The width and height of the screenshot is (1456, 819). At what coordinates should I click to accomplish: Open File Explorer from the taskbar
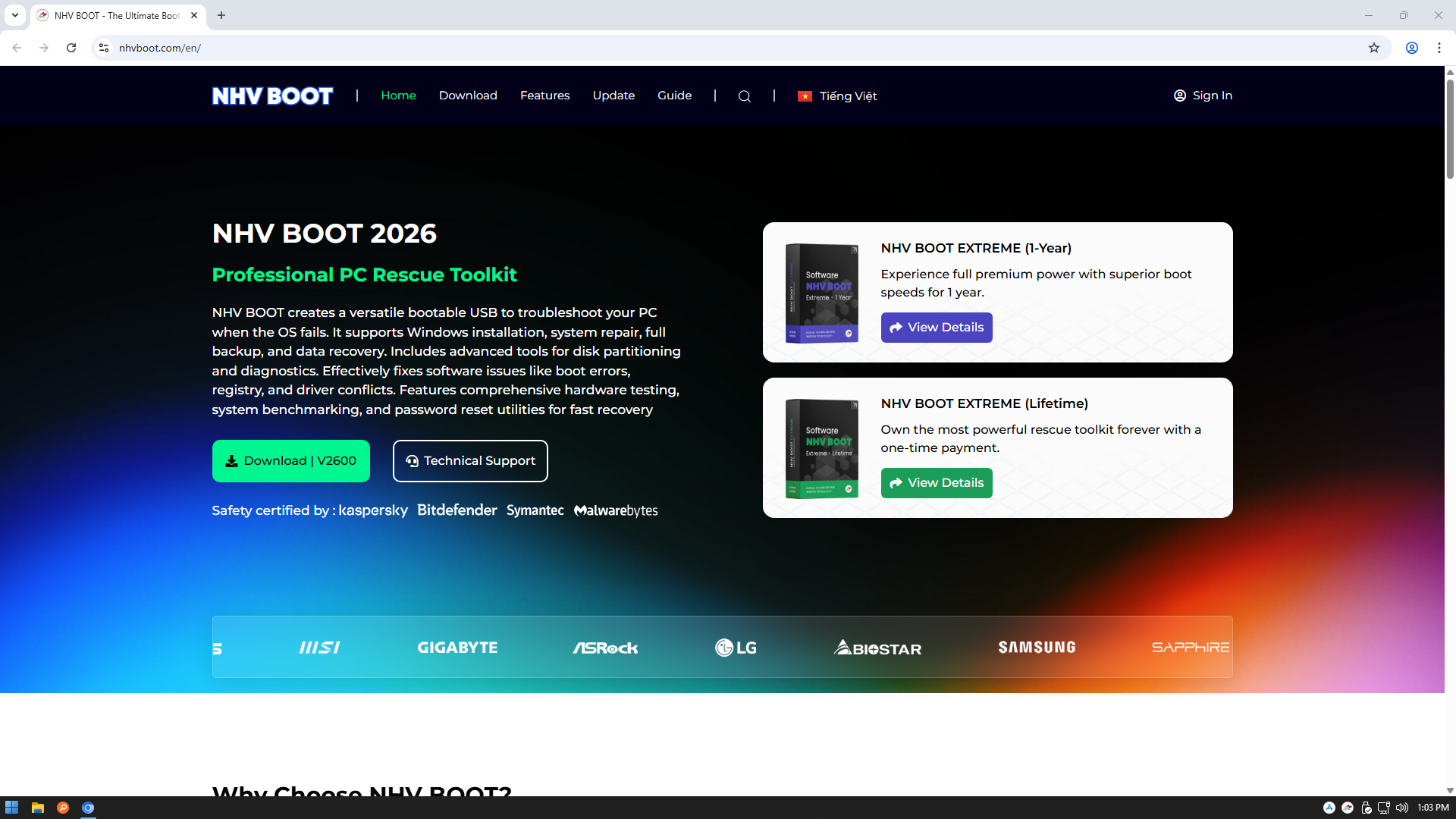coord(37,808)
